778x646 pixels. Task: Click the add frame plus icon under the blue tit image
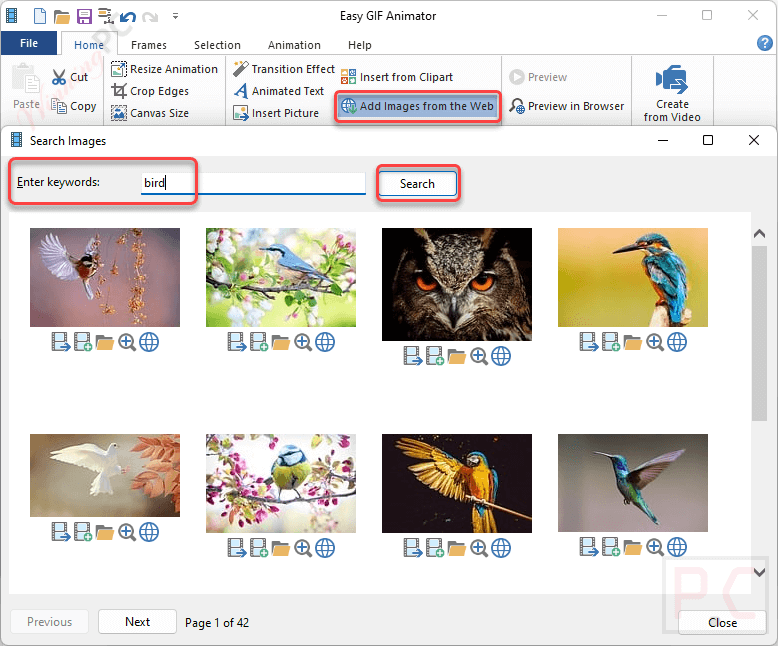point(259,548)
